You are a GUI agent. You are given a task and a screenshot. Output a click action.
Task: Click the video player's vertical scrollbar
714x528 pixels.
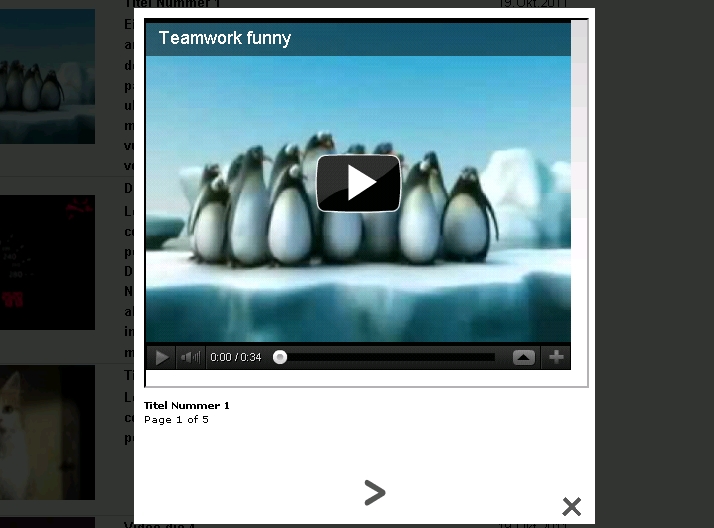pos(579,120)
